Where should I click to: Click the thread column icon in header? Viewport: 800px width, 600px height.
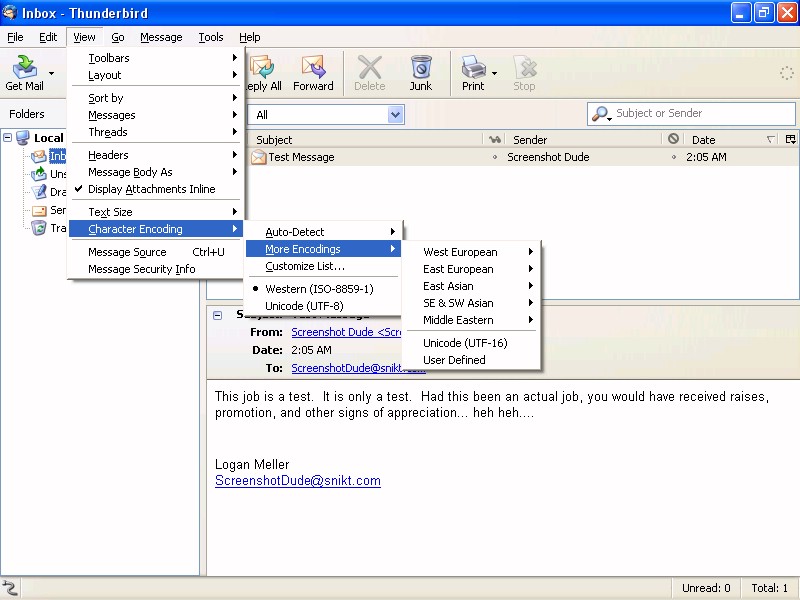point(494,139)
